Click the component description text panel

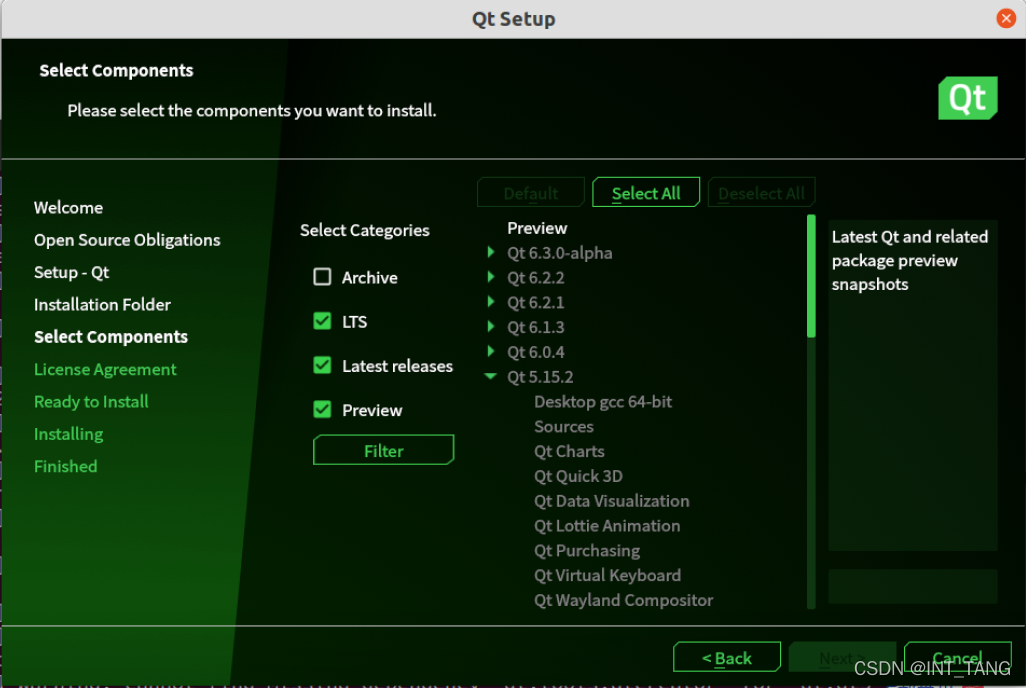coord(913,385)
